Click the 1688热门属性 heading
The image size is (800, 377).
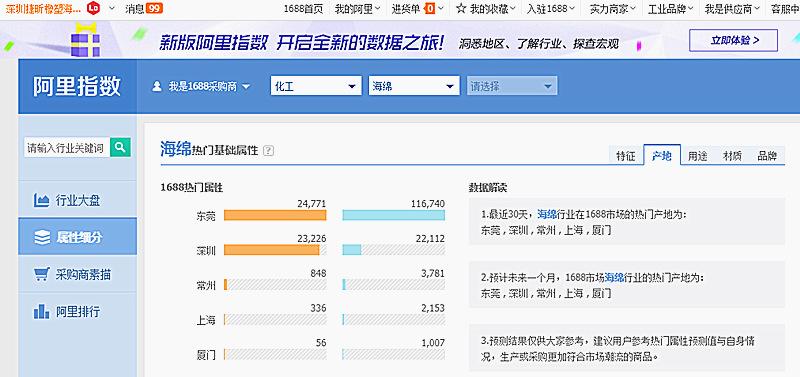(191, 187)
